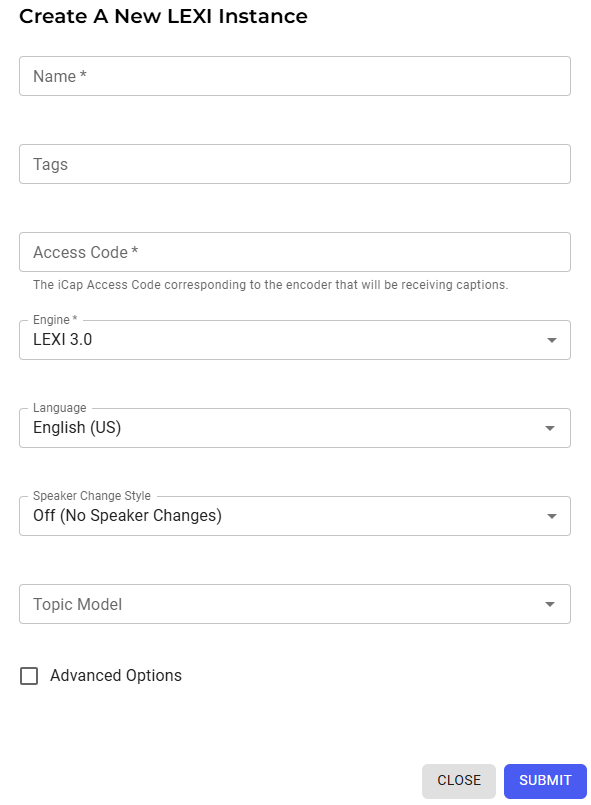Submit the new LEXI instance form
Viewport: 591px width, 805px height.
[x=545, y=780]
